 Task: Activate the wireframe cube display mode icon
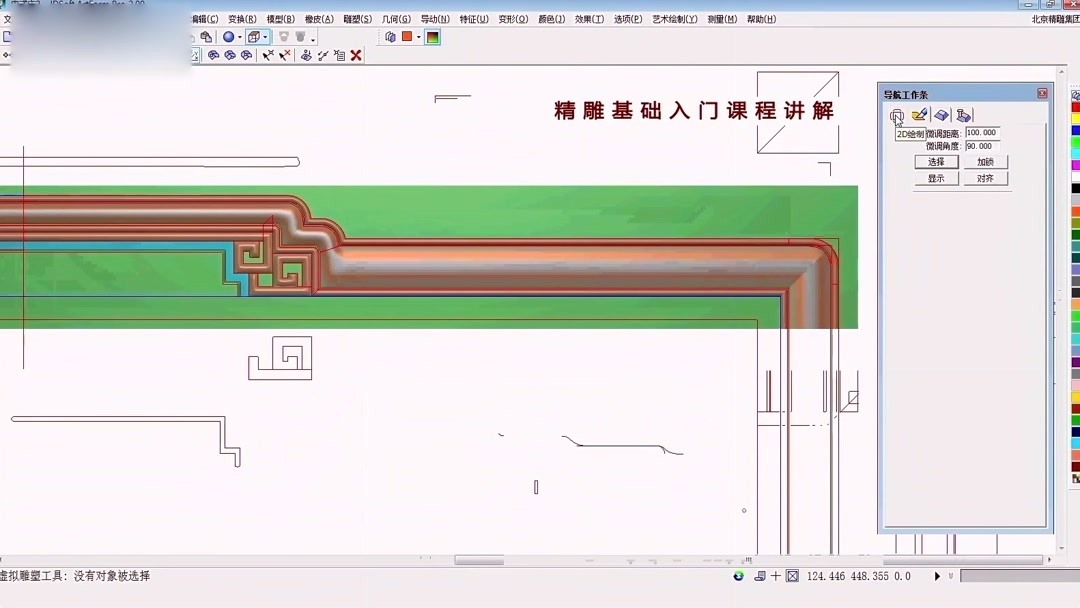tap(254, 36)
